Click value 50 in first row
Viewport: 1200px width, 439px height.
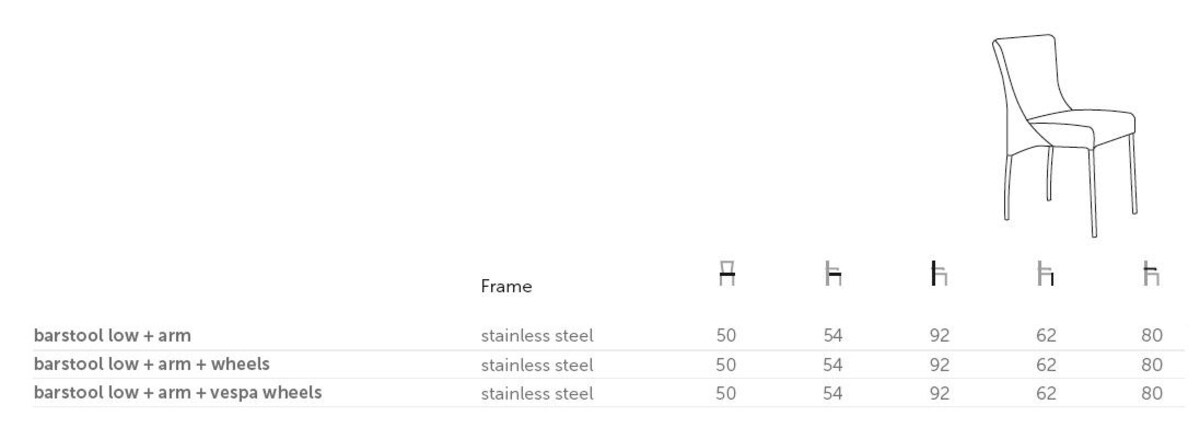[x=727, y=336]
